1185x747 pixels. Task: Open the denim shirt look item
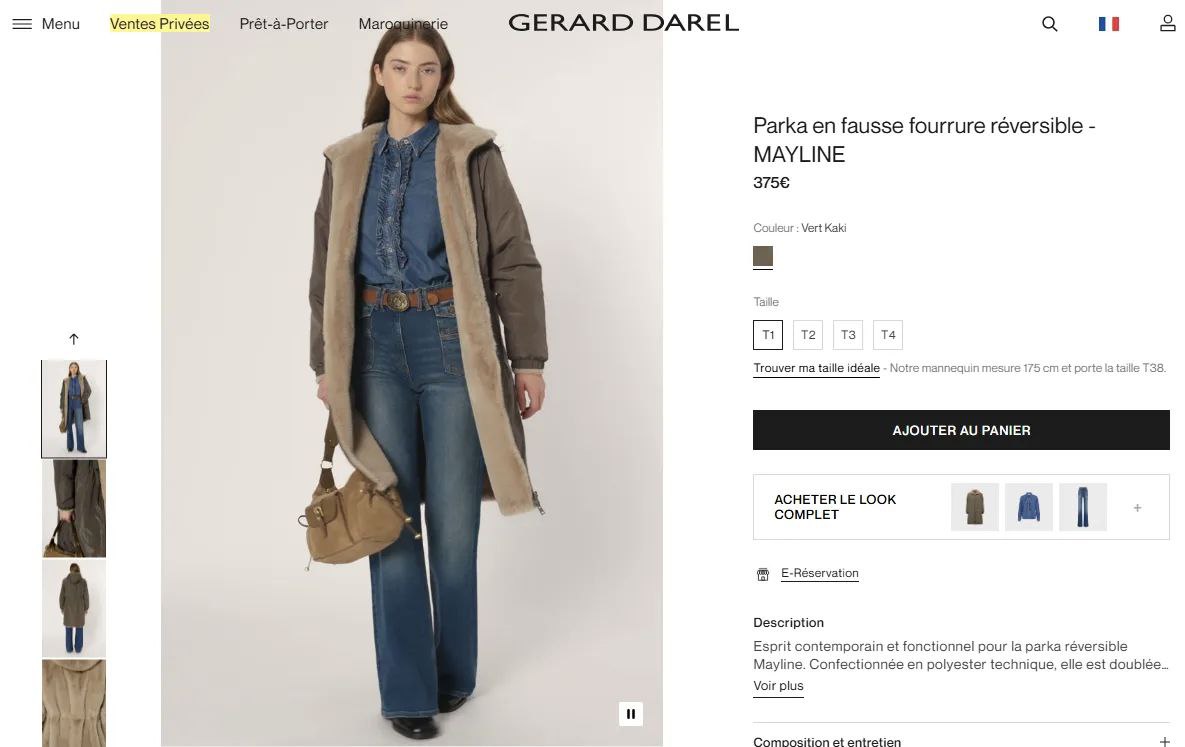tap(1029, 507)
